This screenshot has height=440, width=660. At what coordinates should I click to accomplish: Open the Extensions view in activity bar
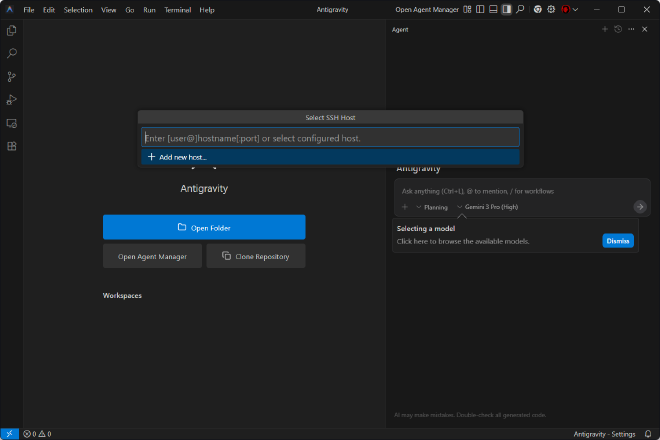click(12, 146)
